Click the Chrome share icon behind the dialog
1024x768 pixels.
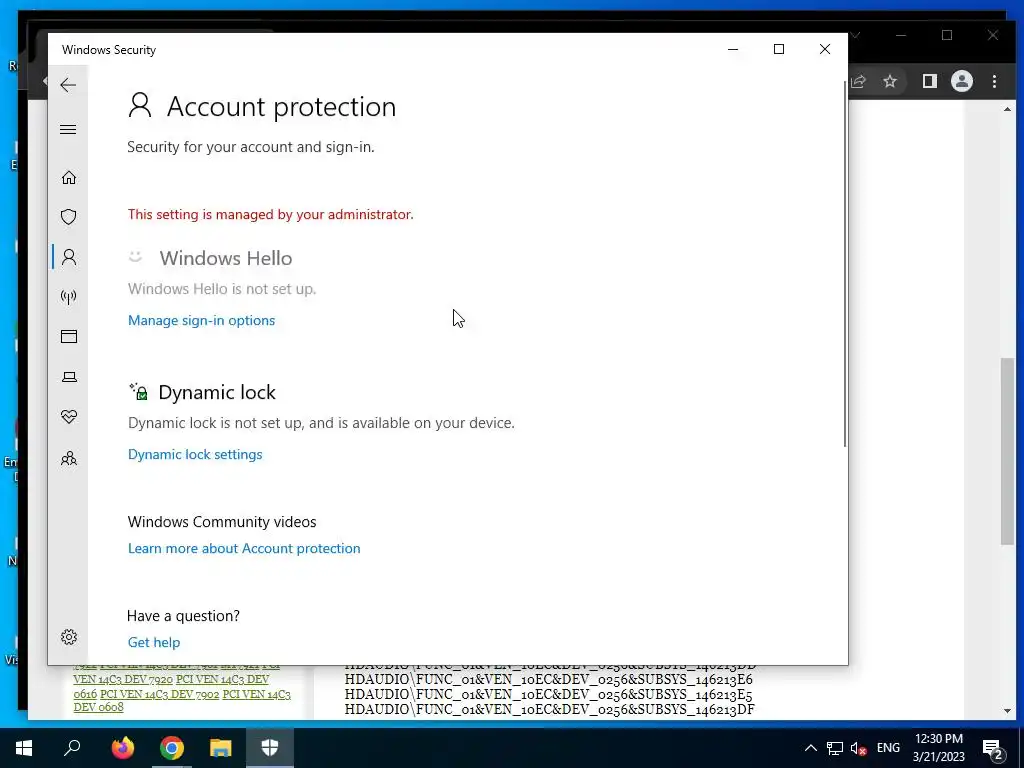point(859,82)
